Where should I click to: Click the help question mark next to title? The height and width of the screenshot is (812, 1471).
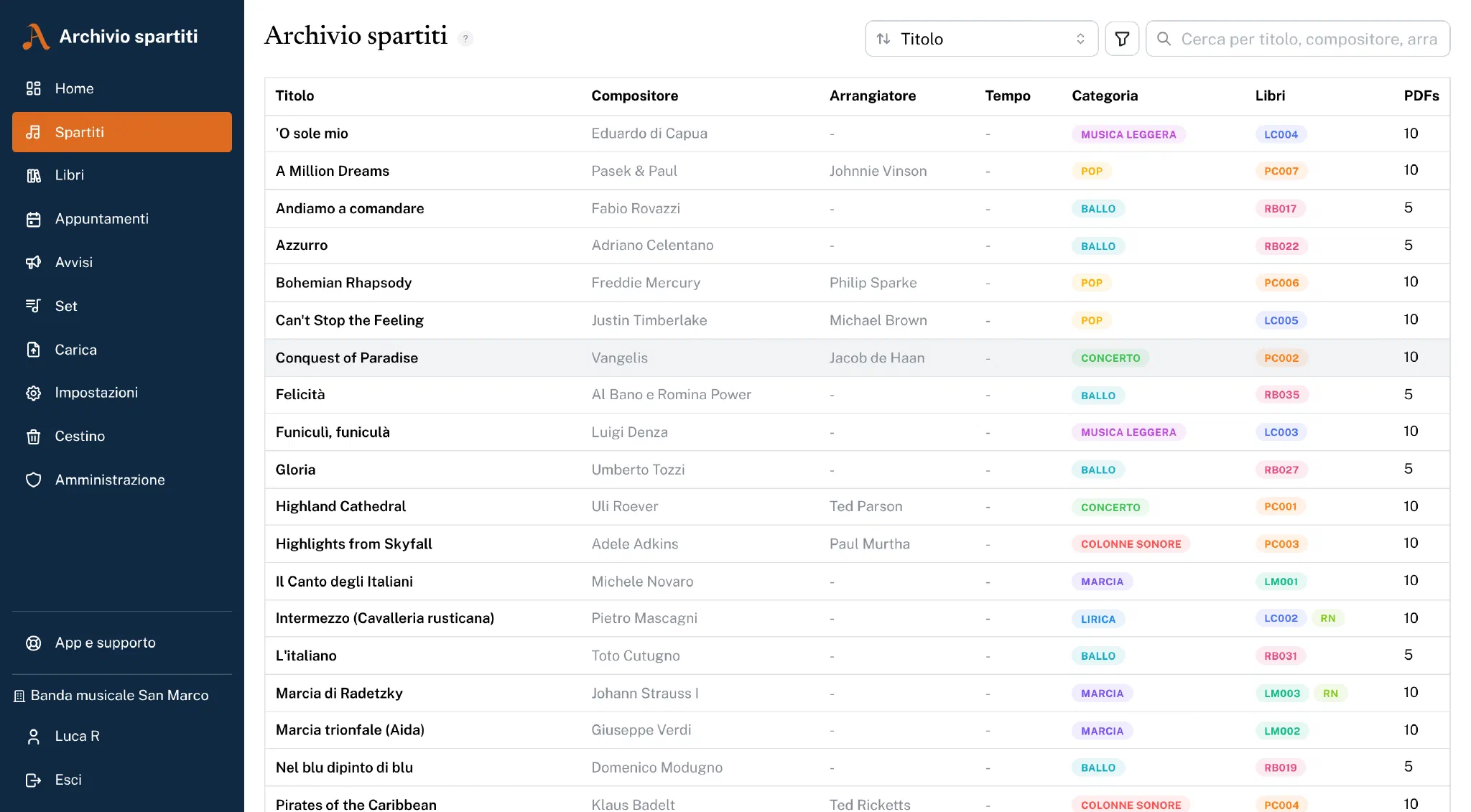coord(465,39)
